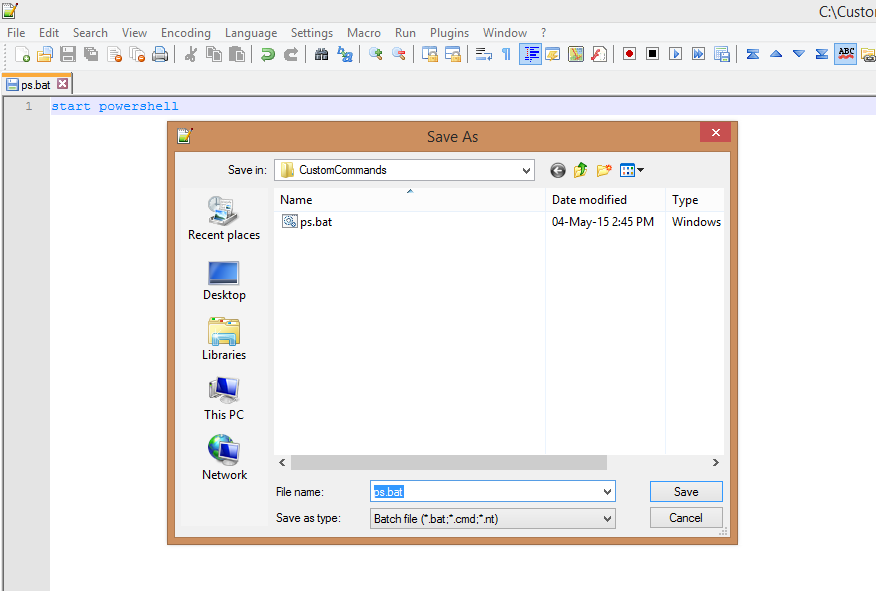Viewport: 876px width, 591px height.
Task: Toggle the ABC spell-check toolbar icon
Action: (846, 54)
